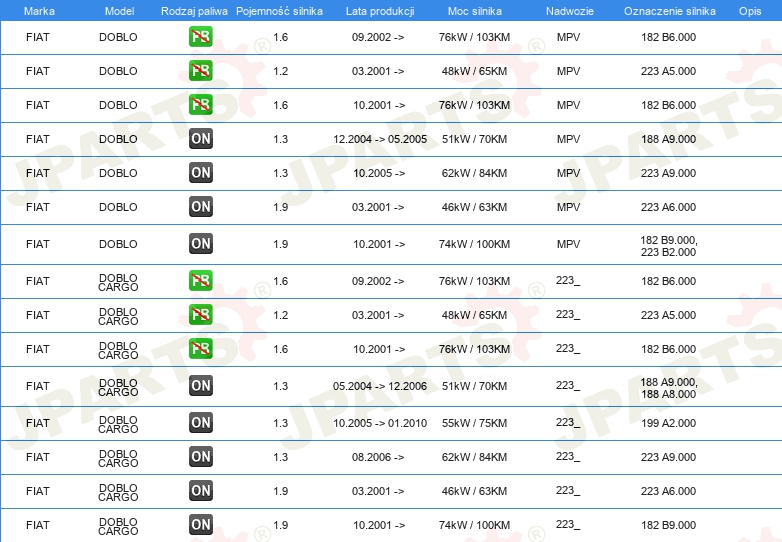Click ON diesel icon for Doblo MPV 74kW row
This screenshot has height=542, width=782.
pos(200,244)
